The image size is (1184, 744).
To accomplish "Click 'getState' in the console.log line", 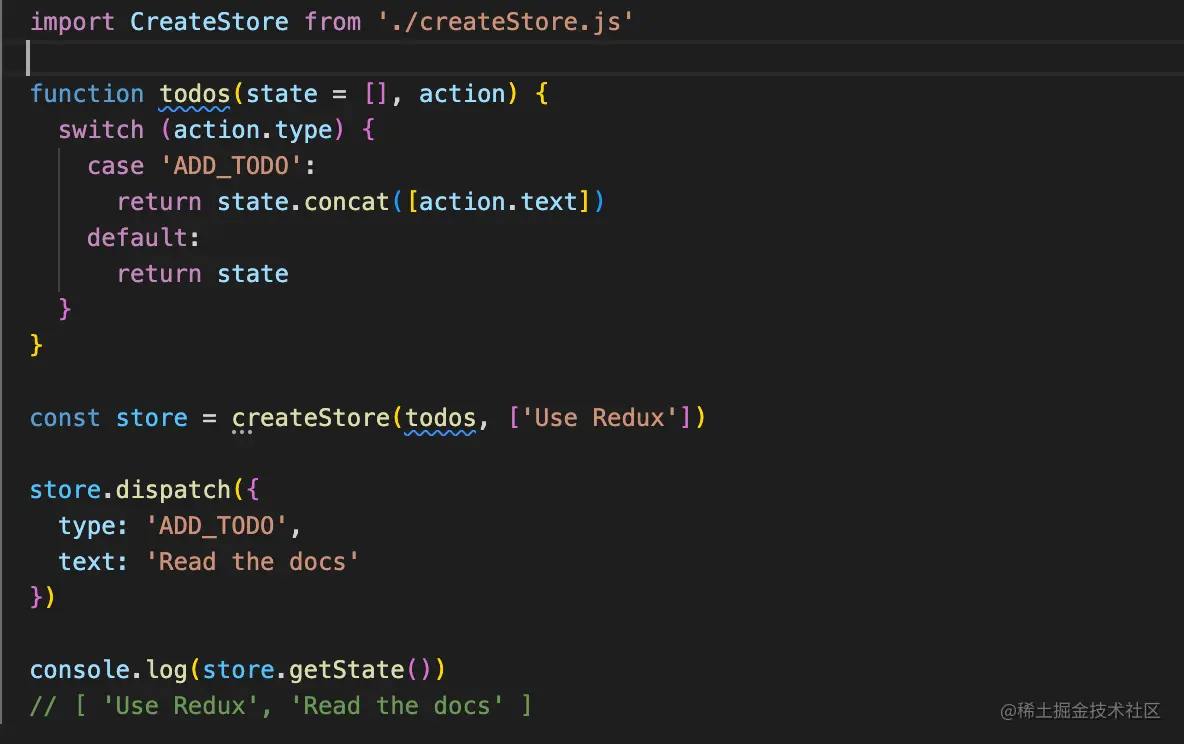I will point(347,670).
